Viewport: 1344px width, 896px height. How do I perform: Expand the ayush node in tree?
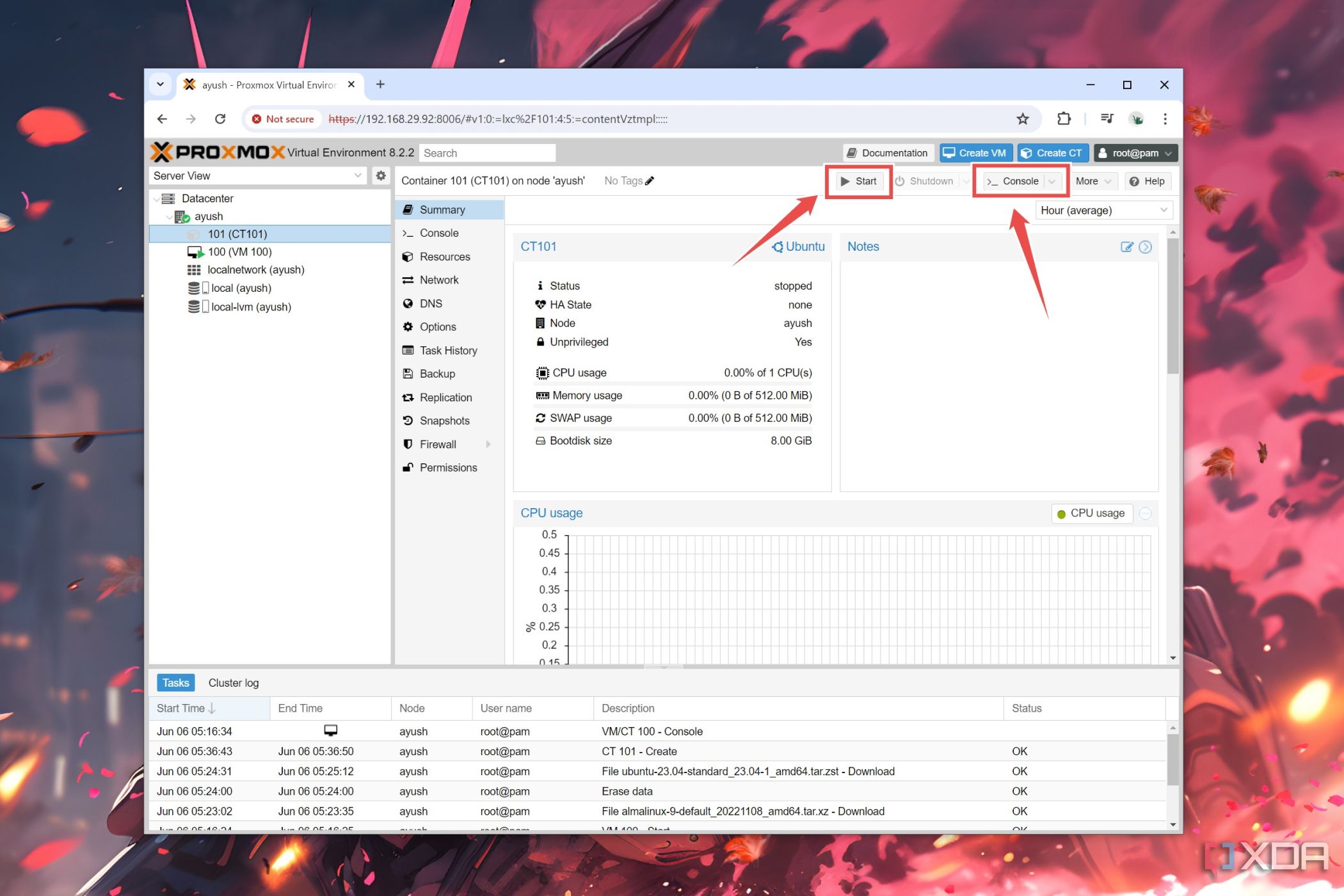[167, 216]
